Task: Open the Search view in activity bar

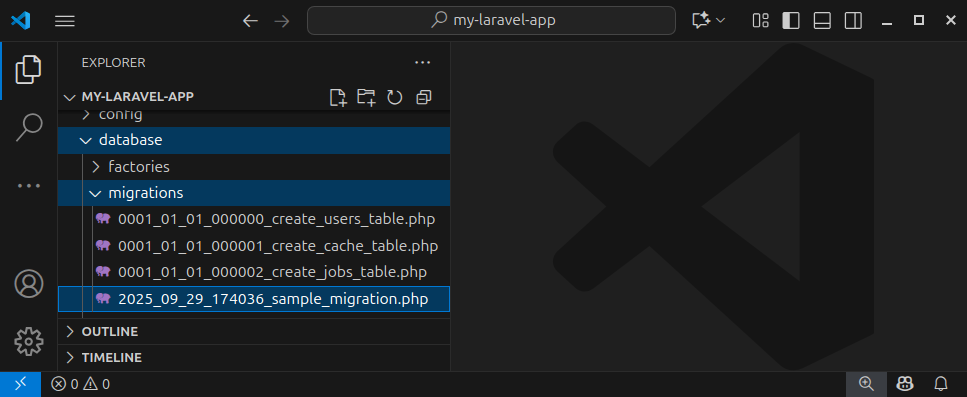Action: [x=28, y=128]
